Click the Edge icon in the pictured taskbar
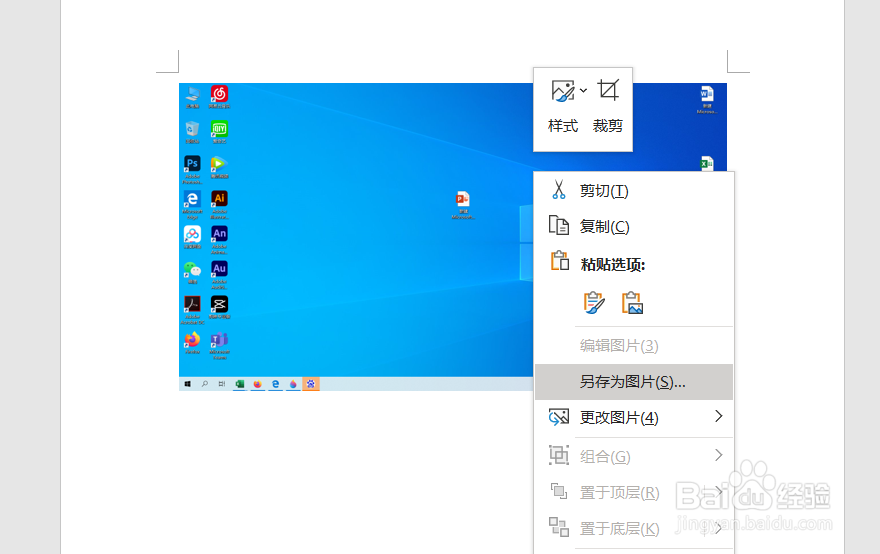Image resolution: width=880 pixels, height=554 pixels. tap(276, 384)
